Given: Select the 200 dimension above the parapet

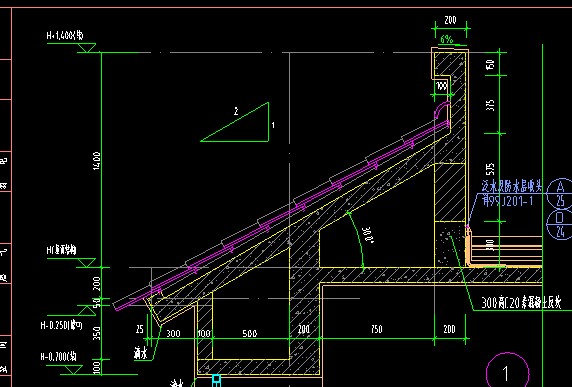Looking at the screenshot, I should coord(450,20).
